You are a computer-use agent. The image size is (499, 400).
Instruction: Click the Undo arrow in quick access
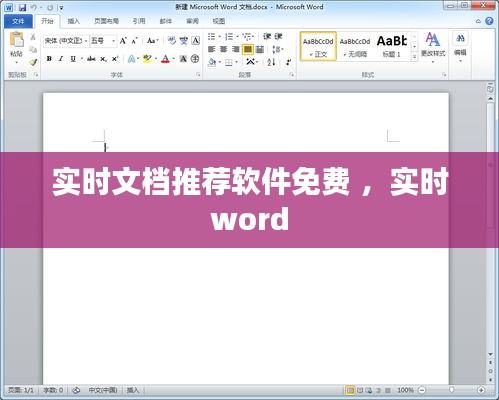coord(33,7)
